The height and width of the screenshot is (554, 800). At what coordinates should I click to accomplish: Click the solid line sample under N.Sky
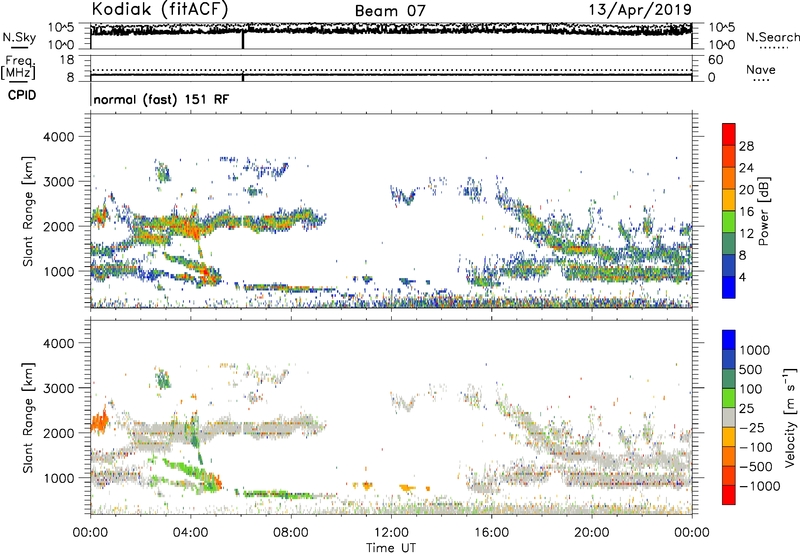19,48
